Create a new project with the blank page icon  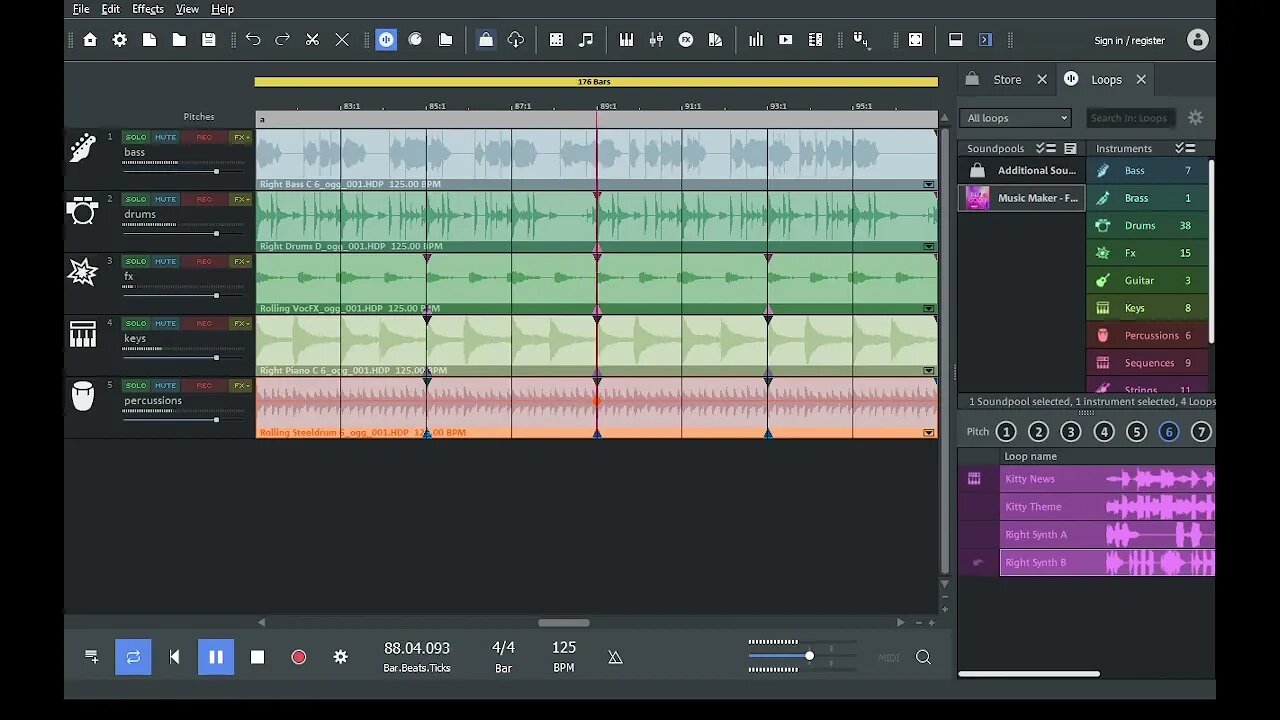(x=149, y=40)
